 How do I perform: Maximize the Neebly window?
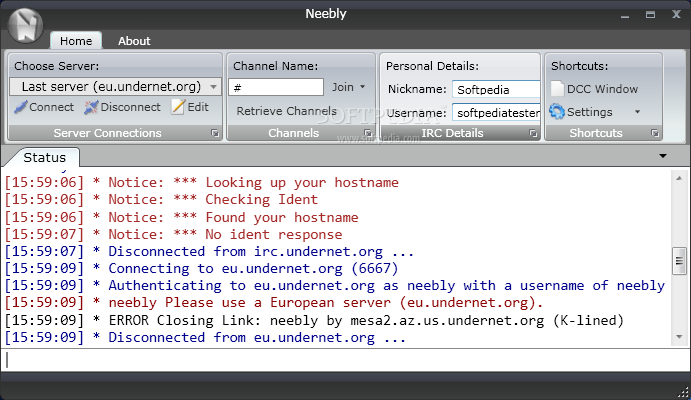coord(650,15)
